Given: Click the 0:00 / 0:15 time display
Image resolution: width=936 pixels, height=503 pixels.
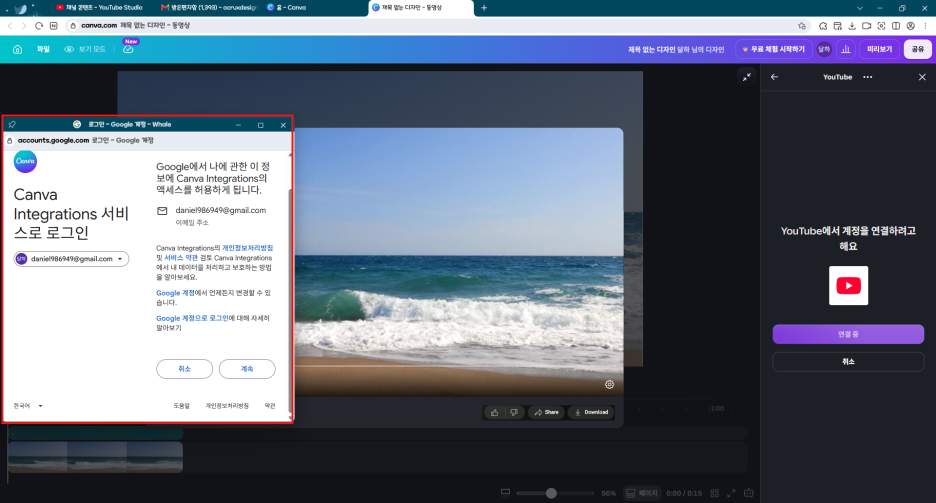Looking at the screenshot, I should point(683,493).
